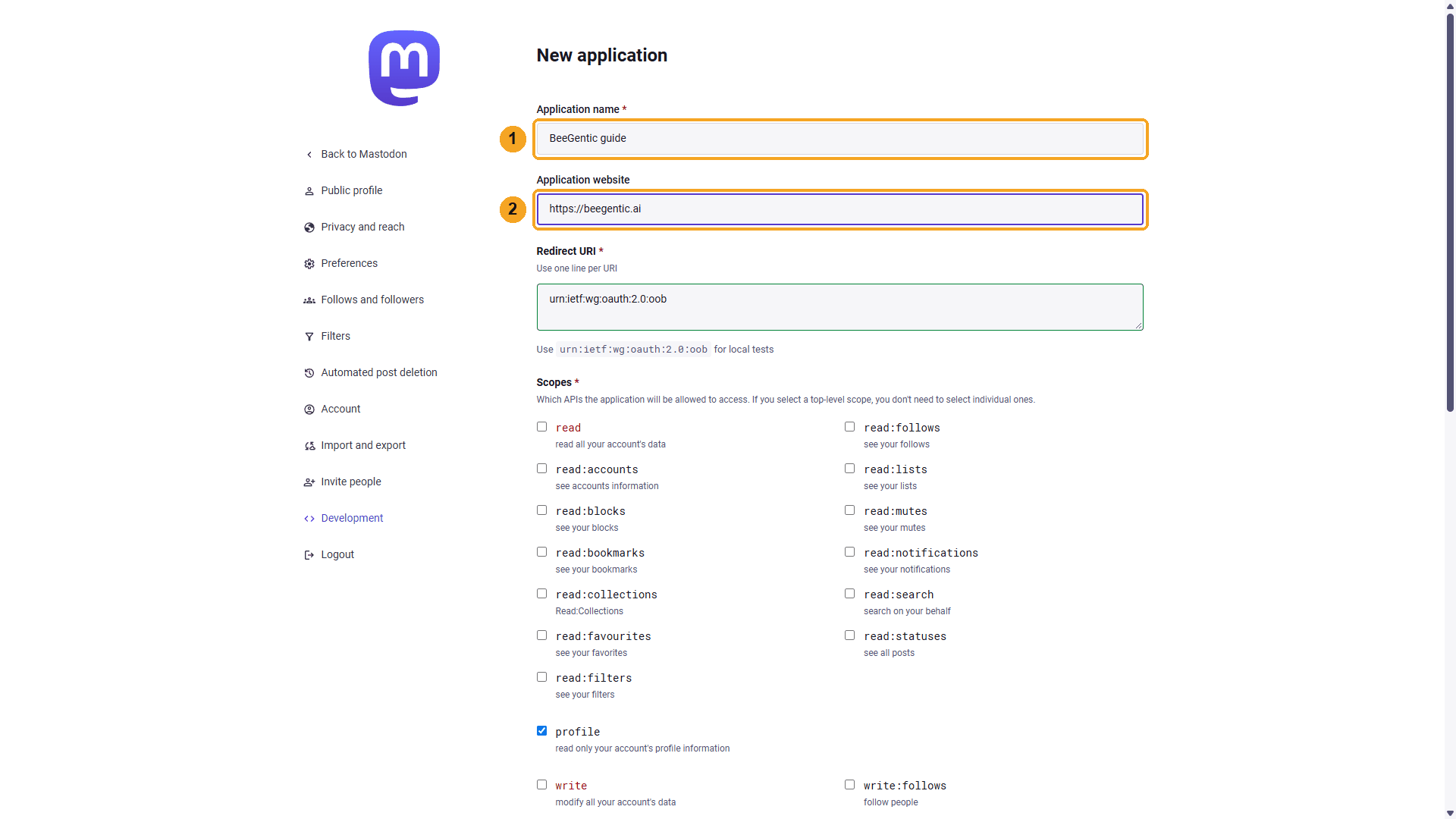Click the Import and export icon

click(309, 446)
